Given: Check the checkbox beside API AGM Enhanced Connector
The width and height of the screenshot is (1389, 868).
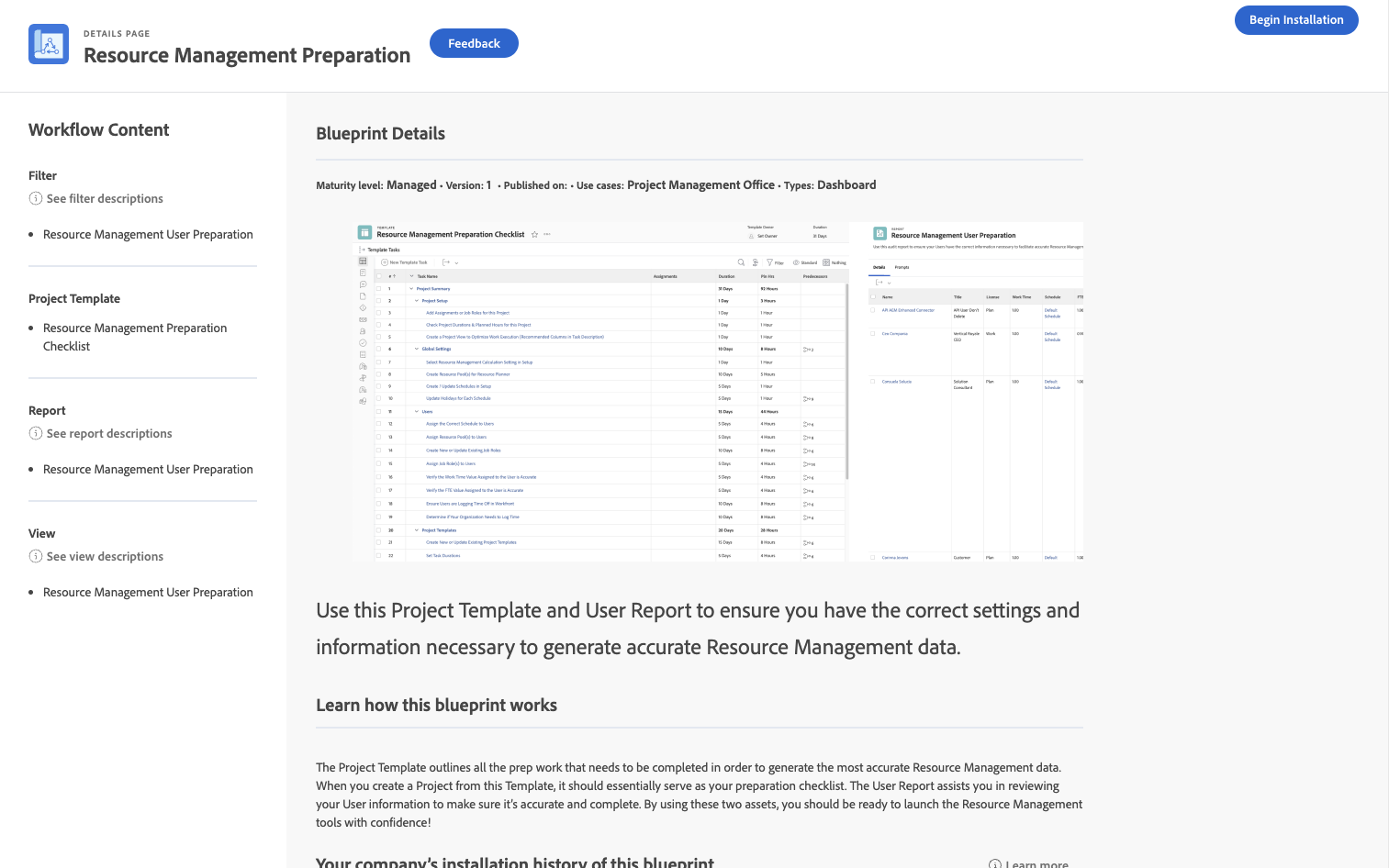Looking at the screenshot, I should 873,310.
